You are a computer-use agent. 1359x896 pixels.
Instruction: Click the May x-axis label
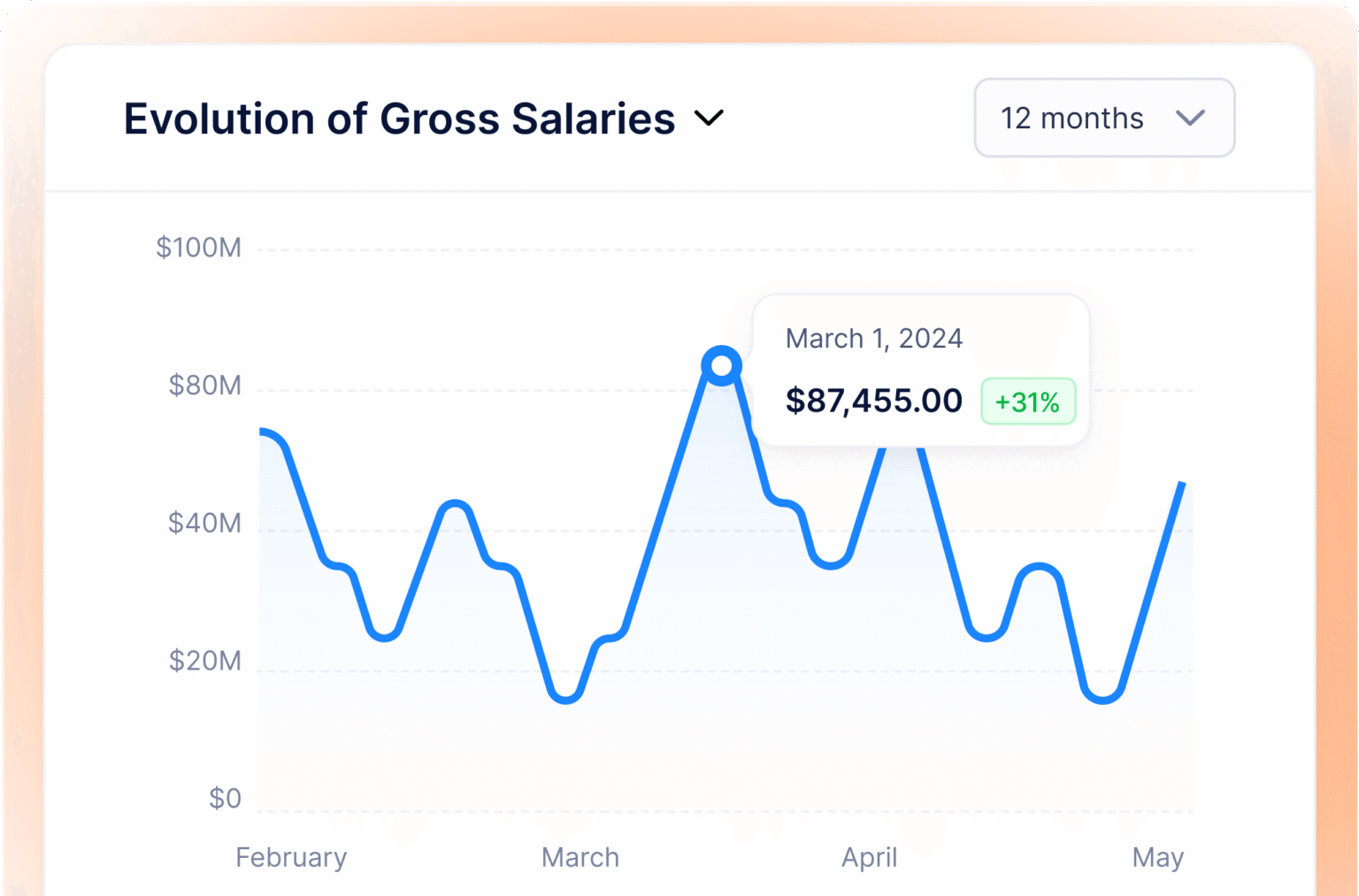(x=1157, y=857)
